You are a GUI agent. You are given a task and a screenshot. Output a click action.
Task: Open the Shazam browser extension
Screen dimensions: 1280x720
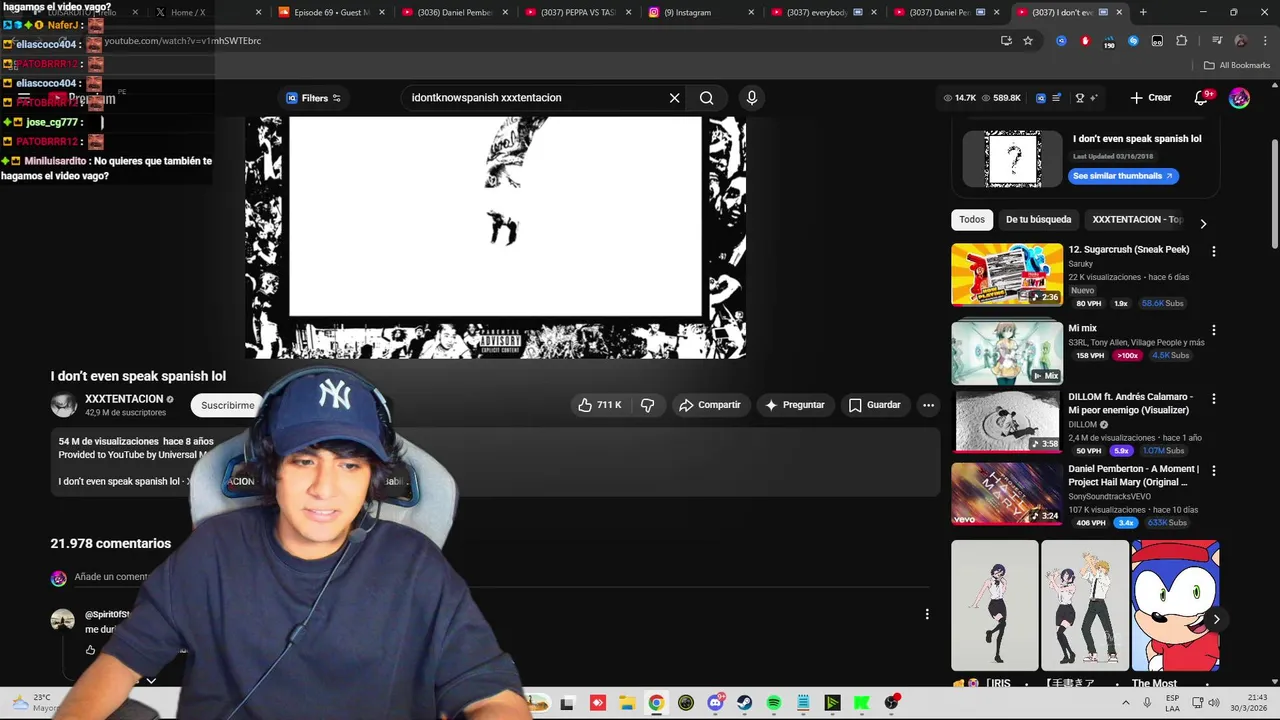pyautogui.click(x=1133, y=41)
